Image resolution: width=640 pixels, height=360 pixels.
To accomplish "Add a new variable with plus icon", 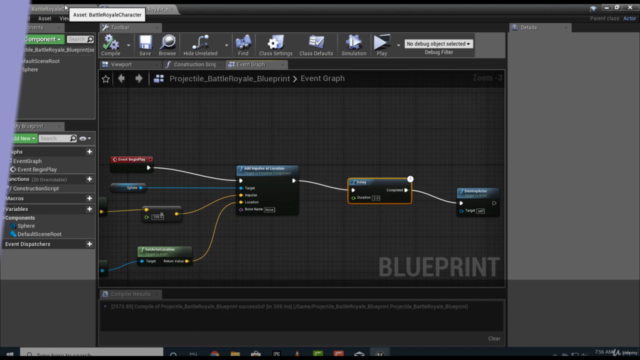I will coord(89,209).
